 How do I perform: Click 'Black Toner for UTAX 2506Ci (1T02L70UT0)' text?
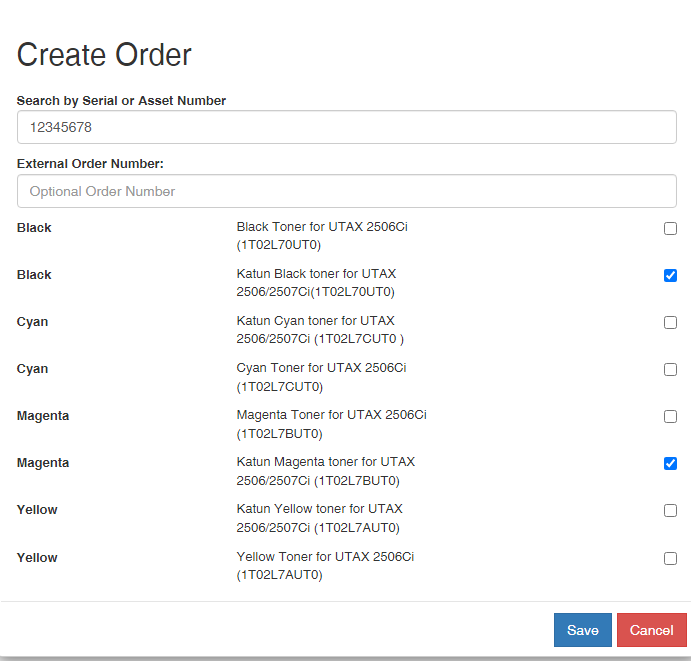pyautogui.click(x=322, y=236)
